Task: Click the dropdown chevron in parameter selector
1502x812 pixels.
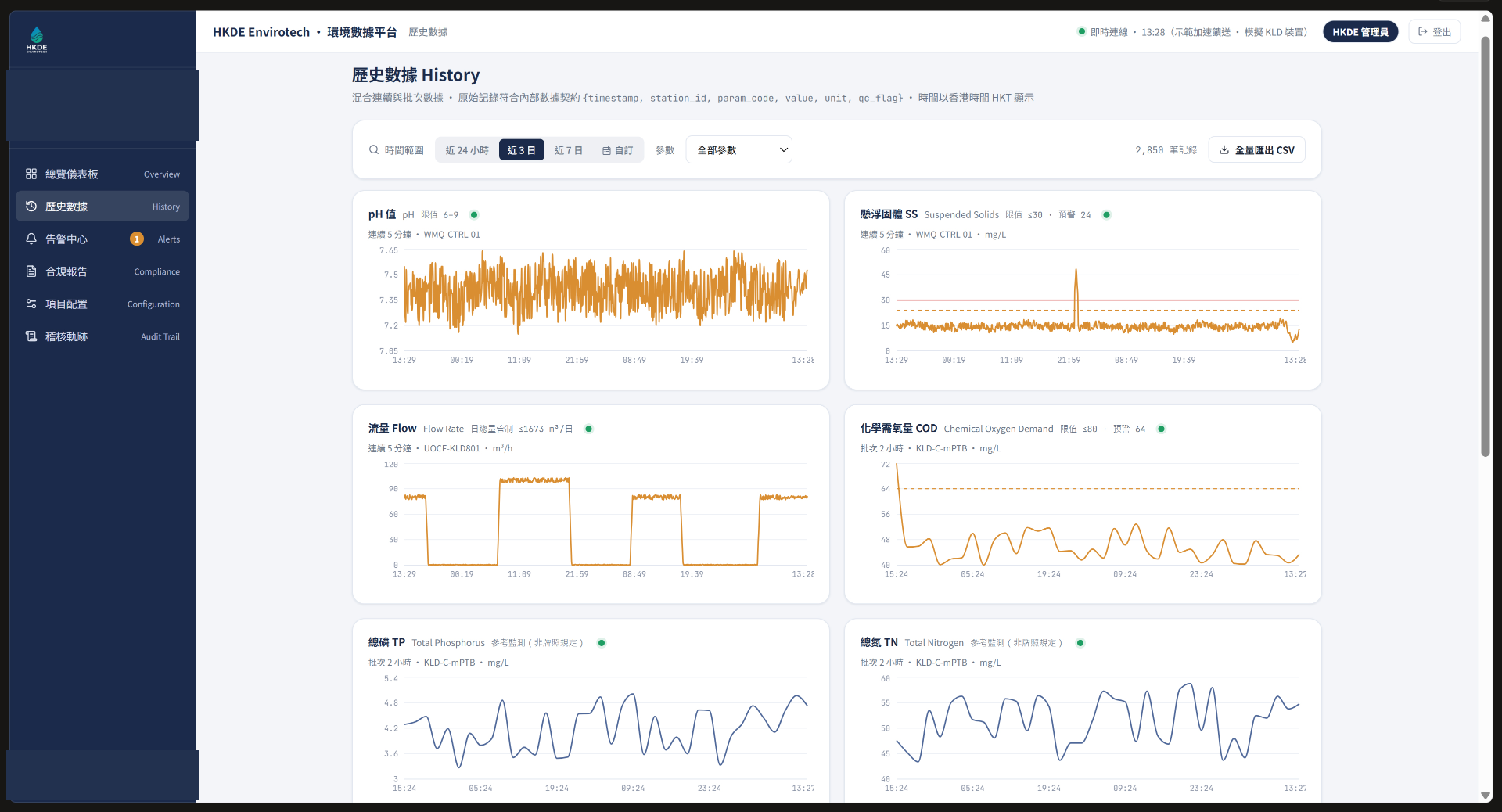Action: point(783,150)
